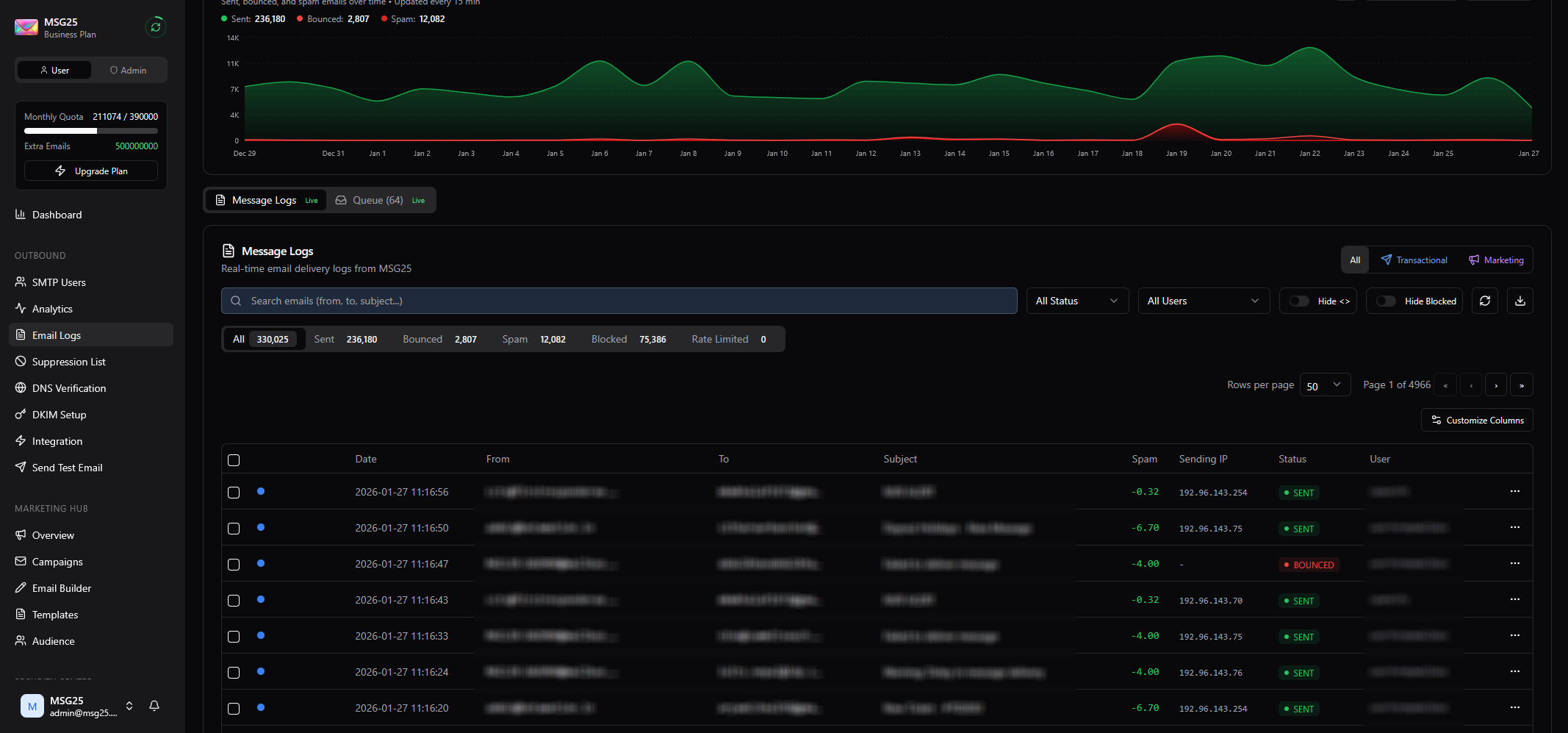This screenshot has width=1568, height=733.
Task: Focus the Search emails input field
Action: (619, 301)
